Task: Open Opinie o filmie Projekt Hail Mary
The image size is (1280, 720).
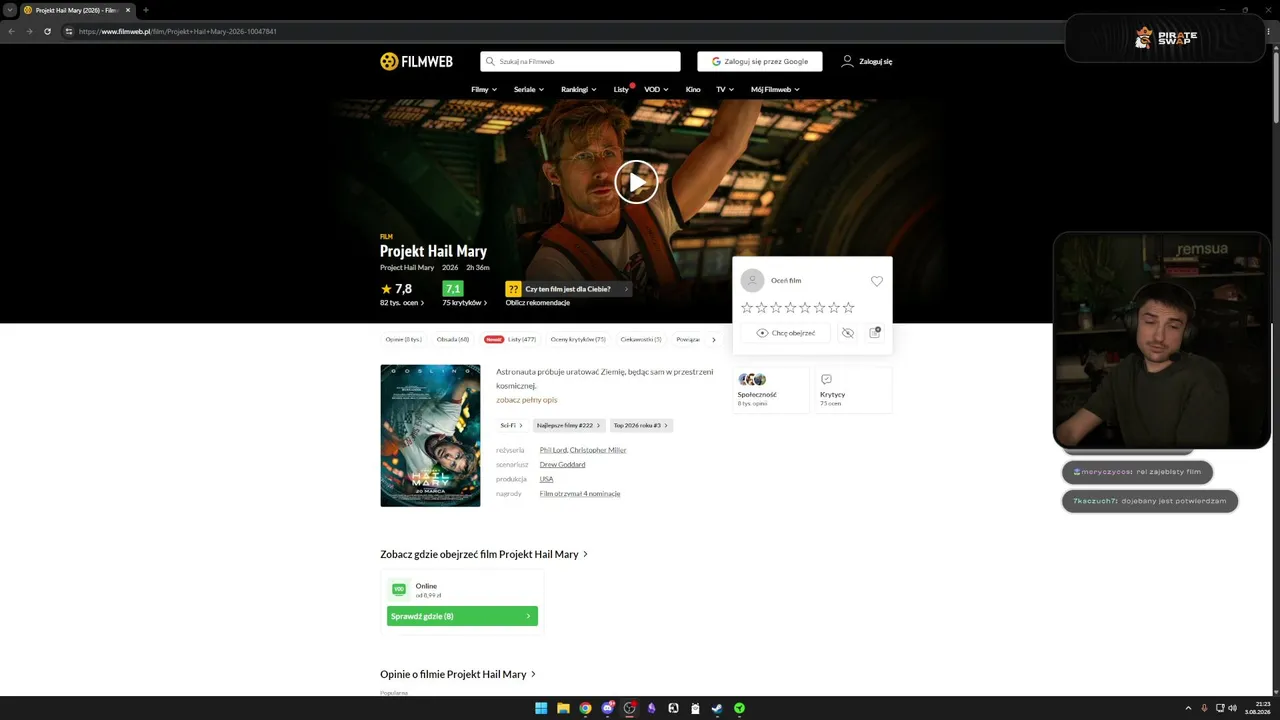Action: pos(458,675)
